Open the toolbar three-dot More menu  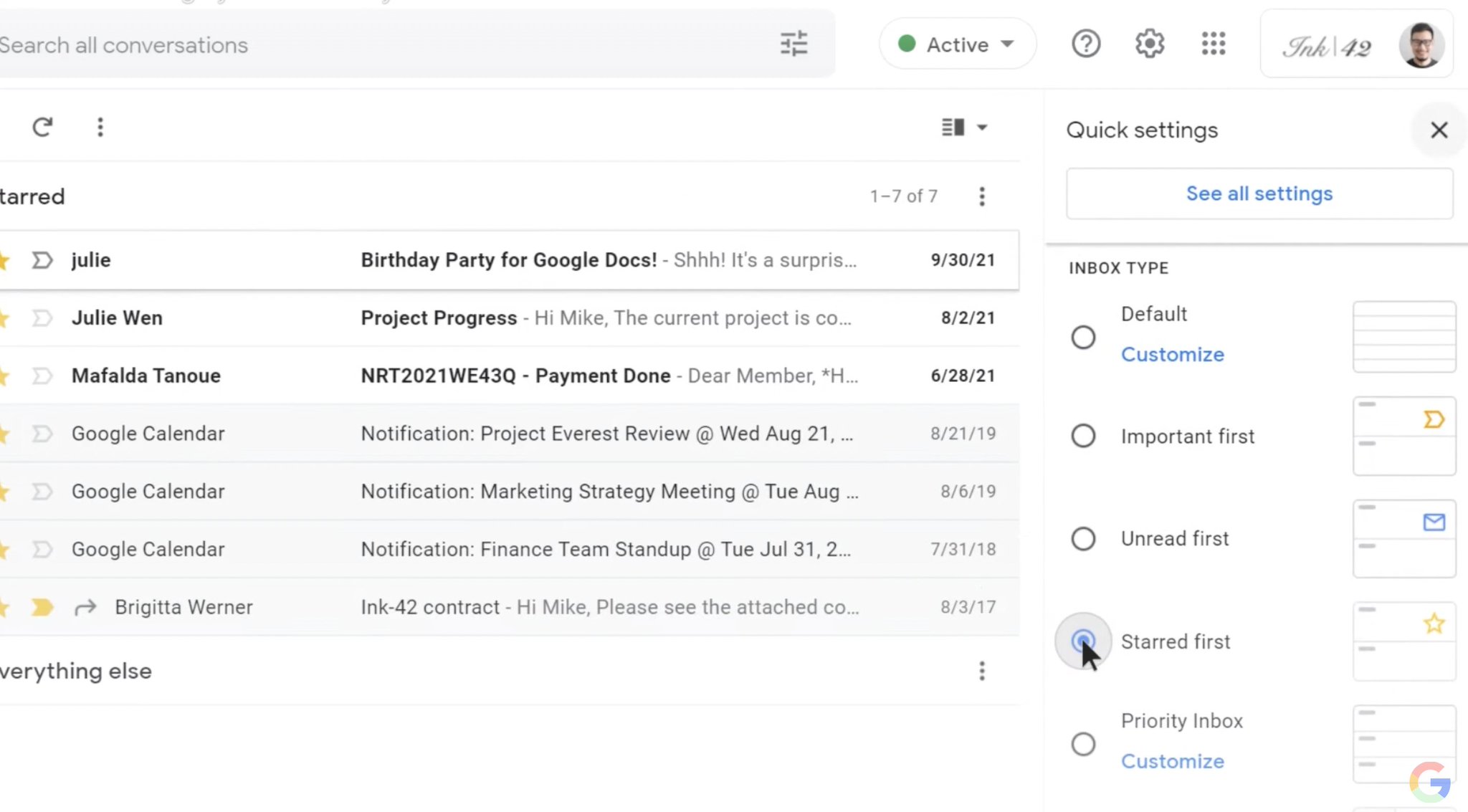coord(100,128)
